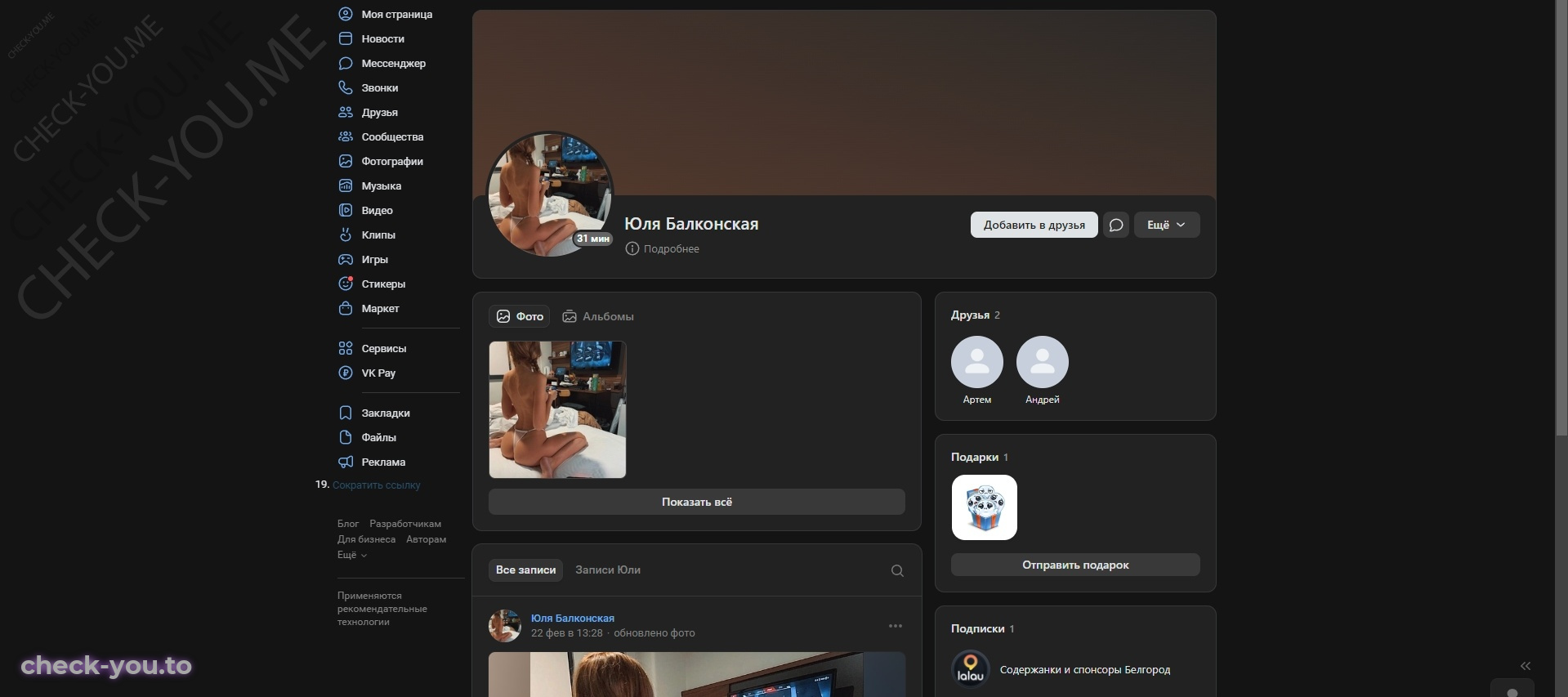Click the message bubble icon beside Добавить в друзья

coord(1116,225)
